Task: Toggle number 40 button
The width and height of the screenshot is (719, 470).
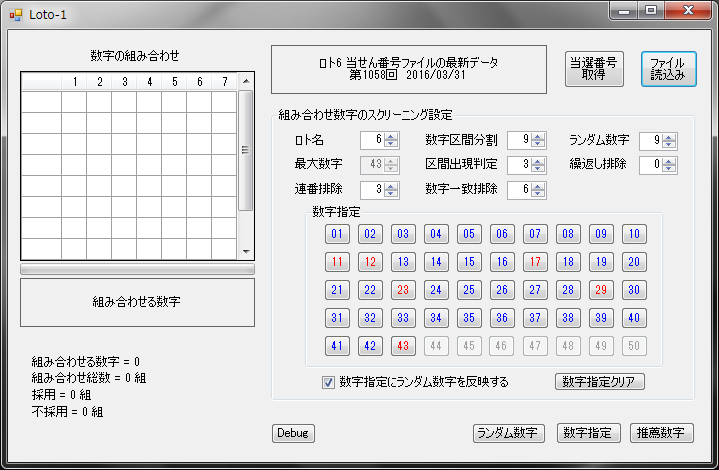Action: point(634,318)
